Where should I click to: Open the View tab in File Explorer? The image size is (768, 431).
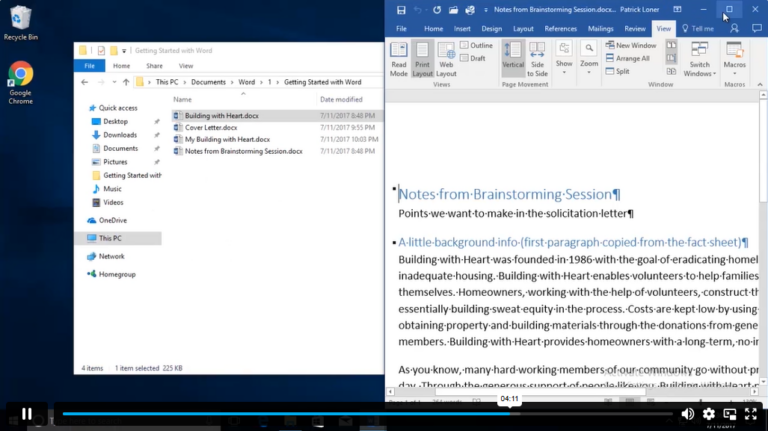pyautogui.click(x=186, y=66)
